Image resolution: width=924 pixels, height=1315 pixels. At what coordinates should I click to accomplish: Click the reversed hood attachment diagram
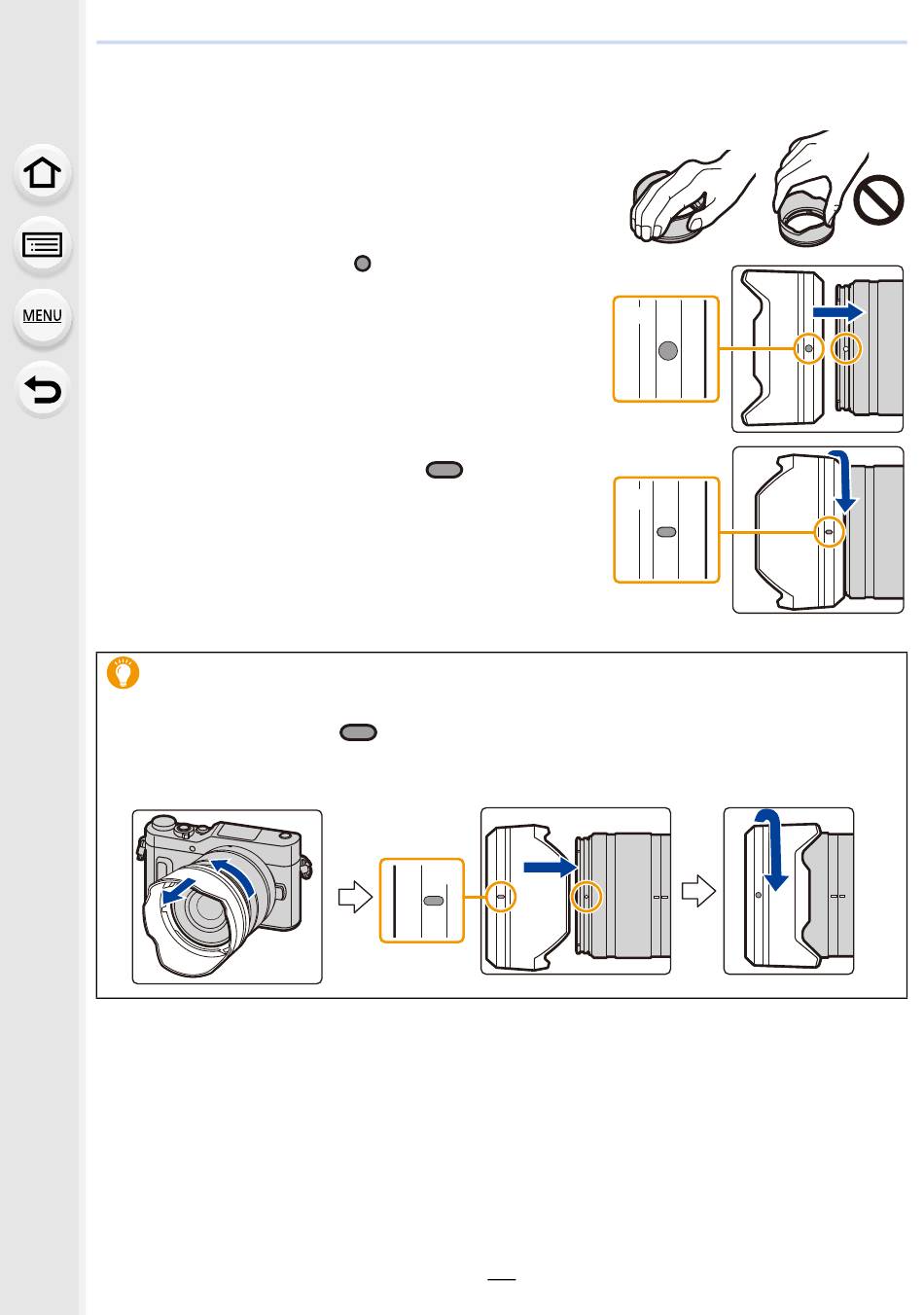576,891
